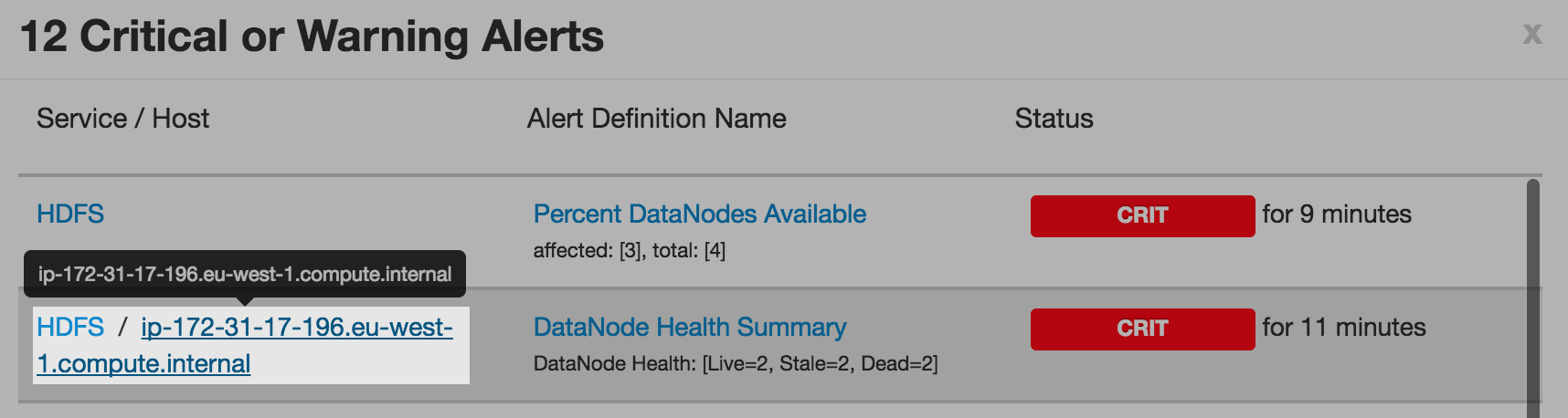The width and height of the screenshot is (1568, 418).
Task: Click the 'affected: [3], total: [4]' text
Action: click(629, 251)
